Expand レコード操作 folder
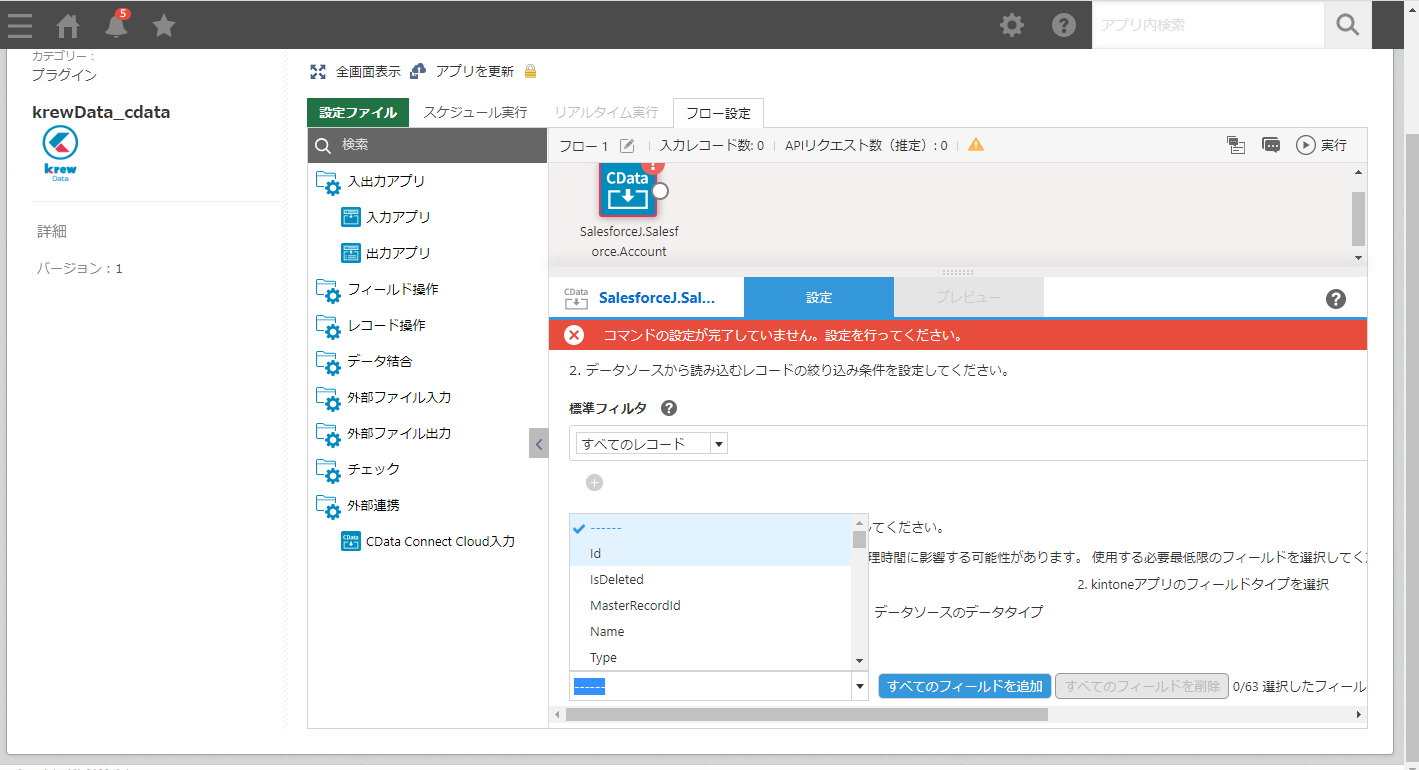This screenshot has height=770, width=1419. click(x=371, y=326)
